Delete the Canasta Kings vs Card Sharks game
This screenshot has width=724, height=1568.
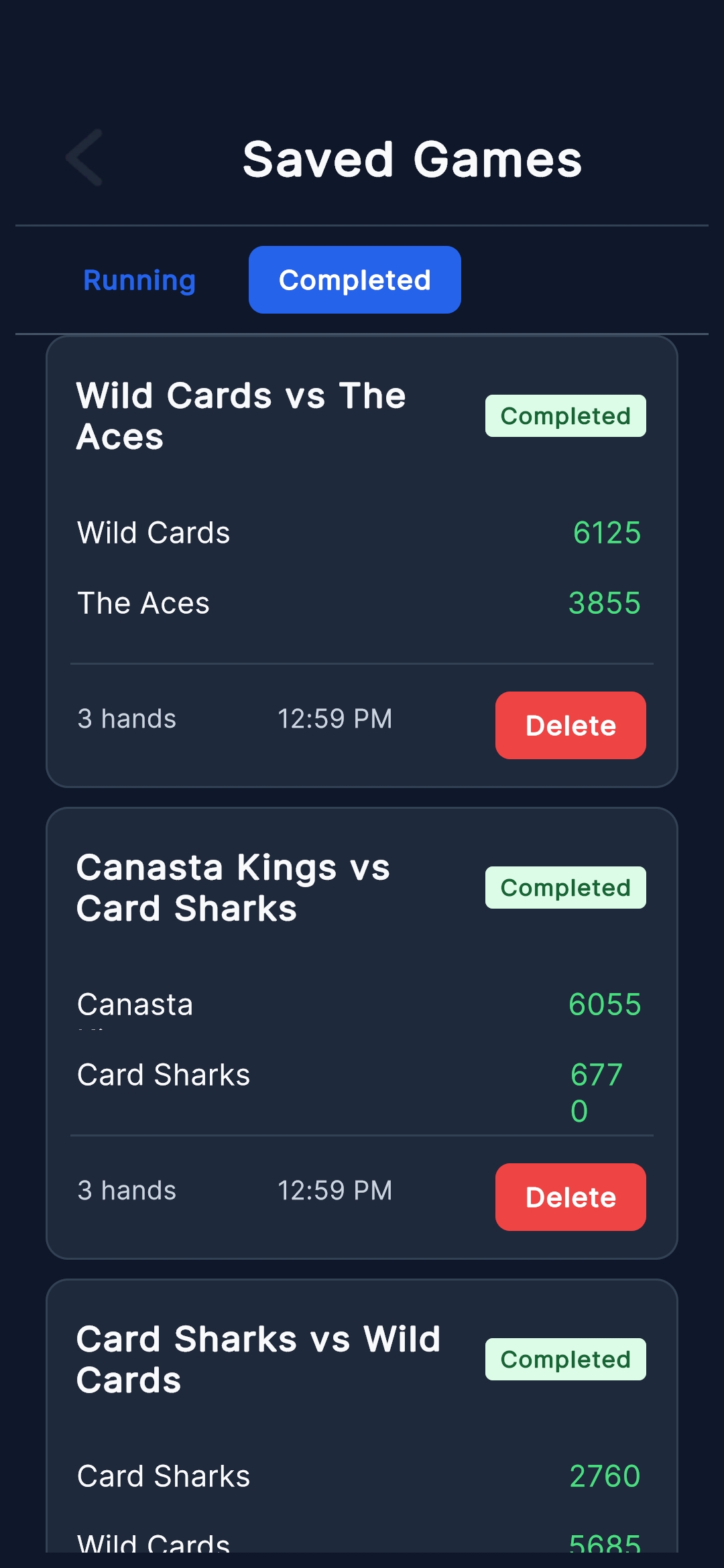pos(570,1197)
